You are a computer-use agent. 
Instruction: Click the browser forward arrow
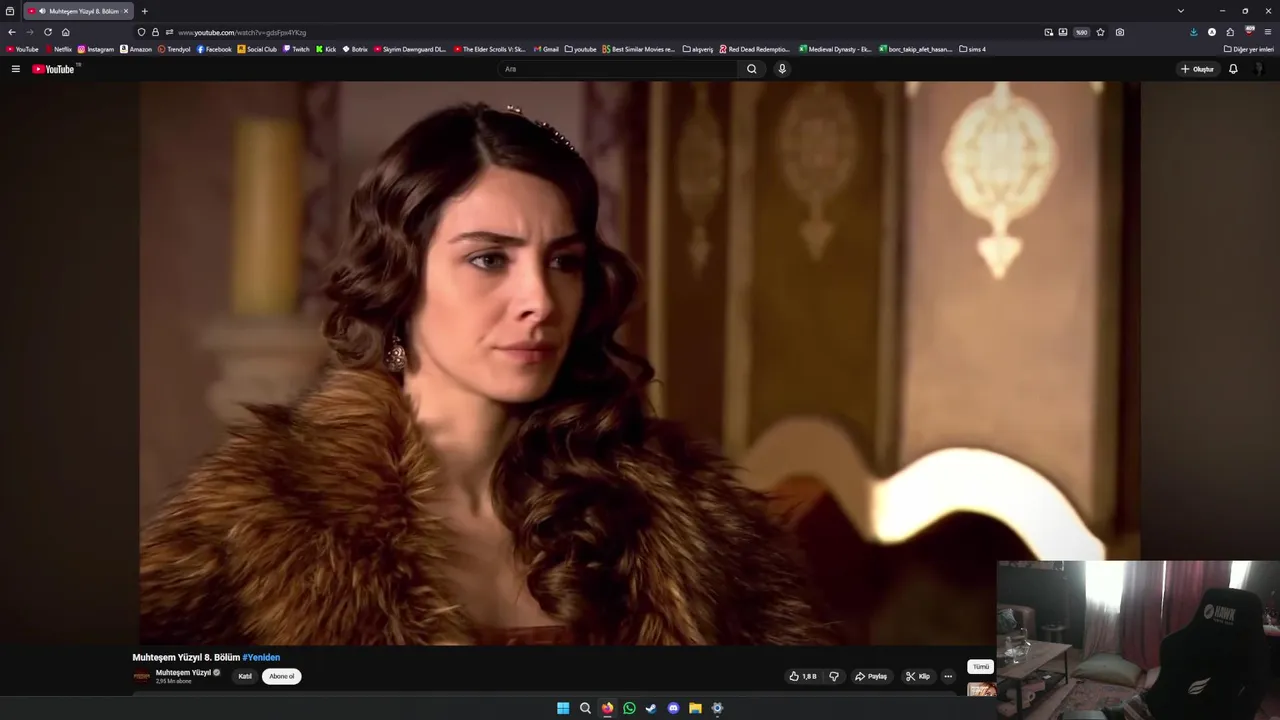[30, 32]
